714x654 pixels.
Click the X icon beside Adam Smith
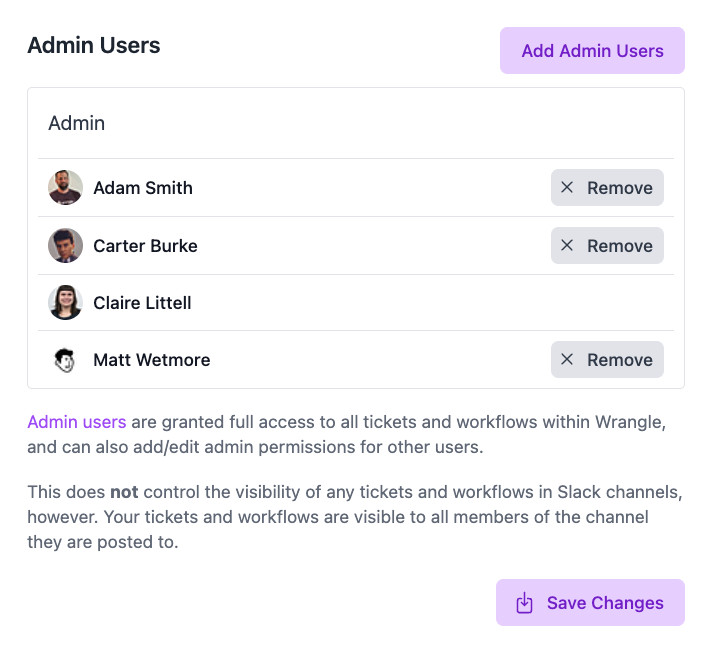[x=567, y=188]
